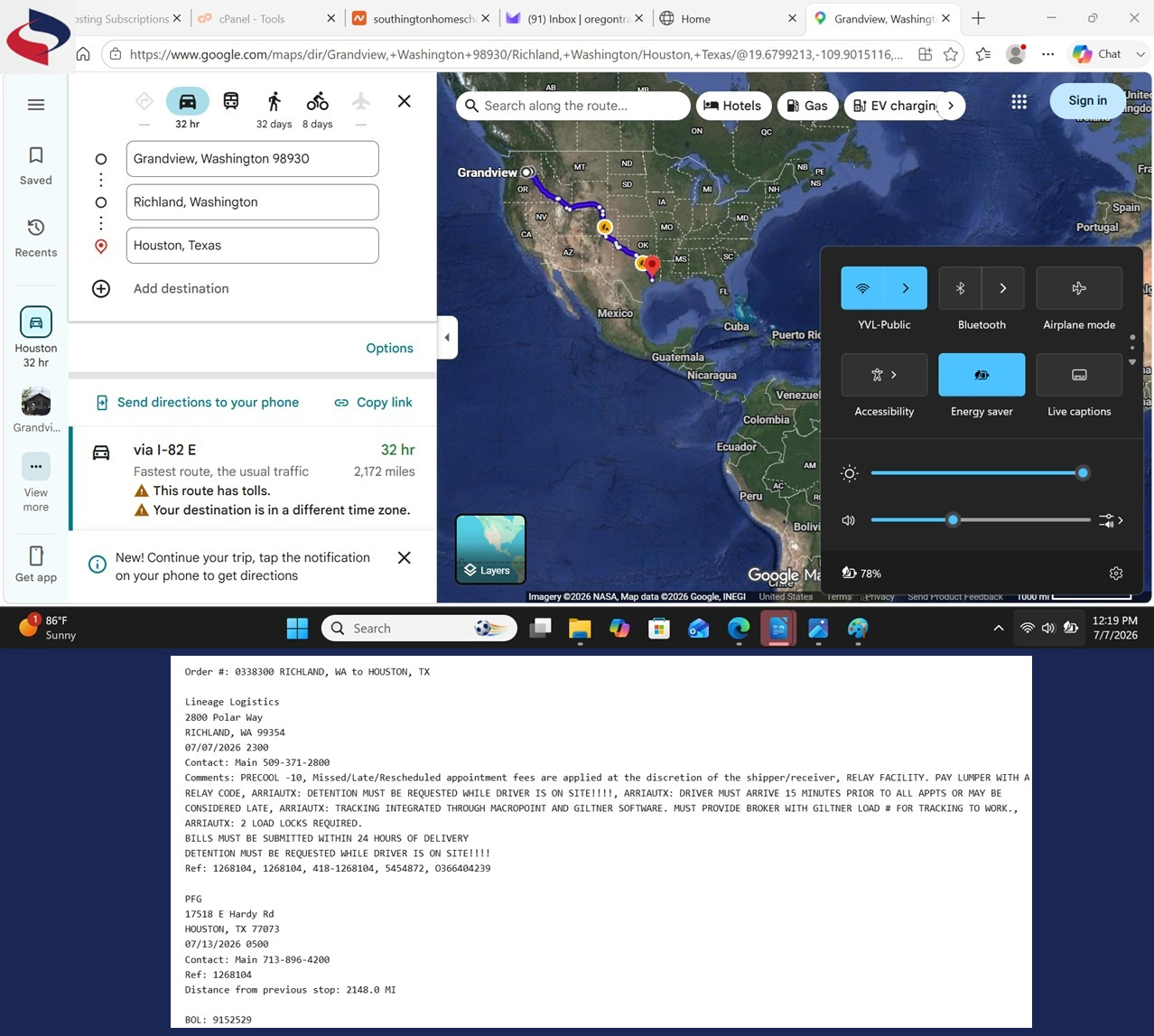Click the Sign in button

1087,101
